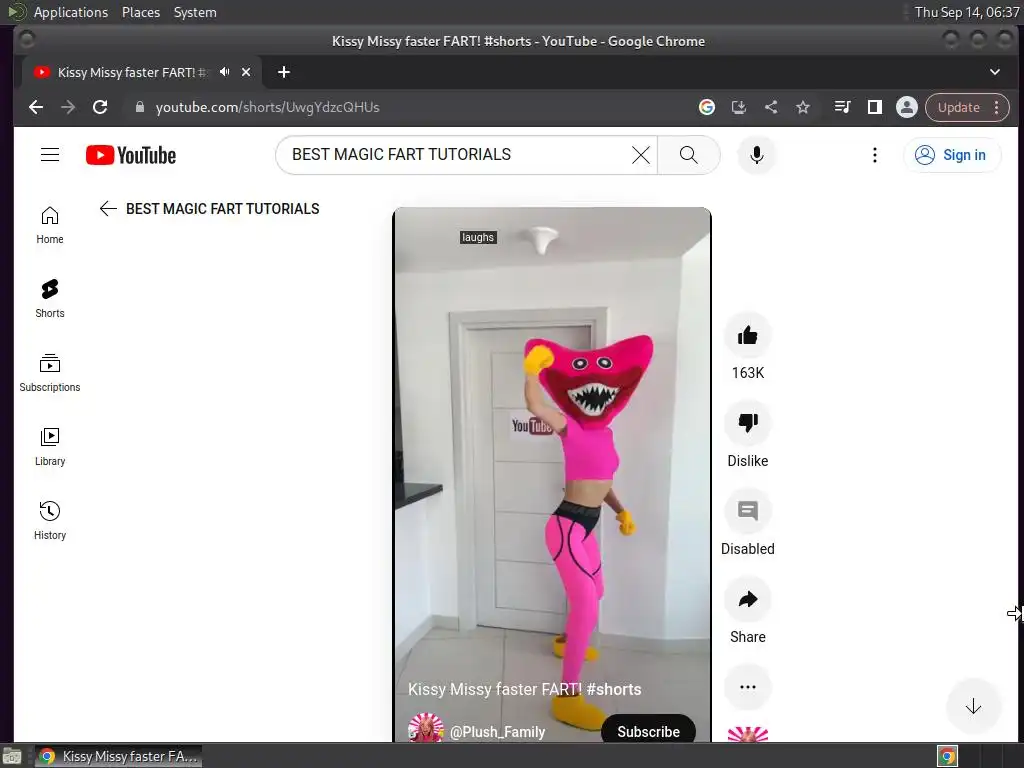Open Shorts in sidebar
The image size is (1024, 768).
click(50, 299)
